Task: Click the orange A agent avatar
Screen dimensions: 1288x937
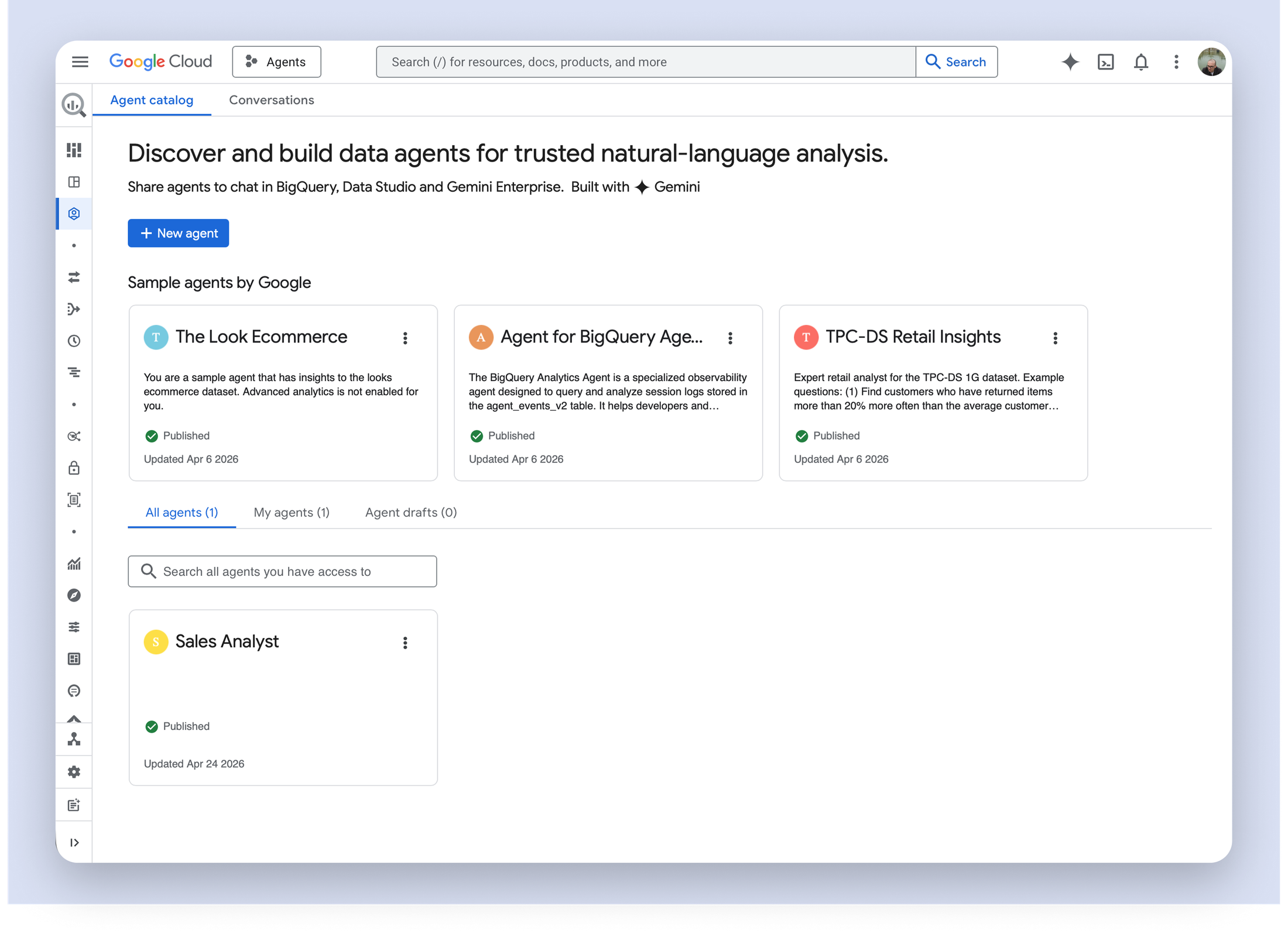Action: tap(481, 337)
